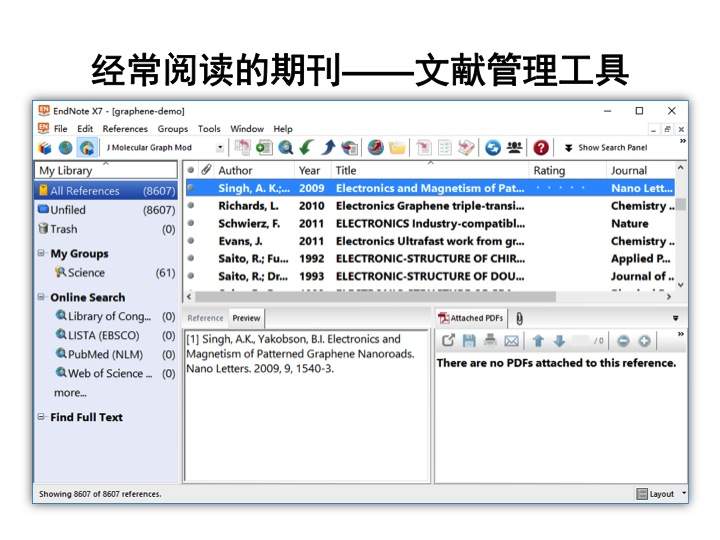This screenshot has height=540, width=720.
Task: Click horizontal scrollbar of reference list
Action: 375,297
